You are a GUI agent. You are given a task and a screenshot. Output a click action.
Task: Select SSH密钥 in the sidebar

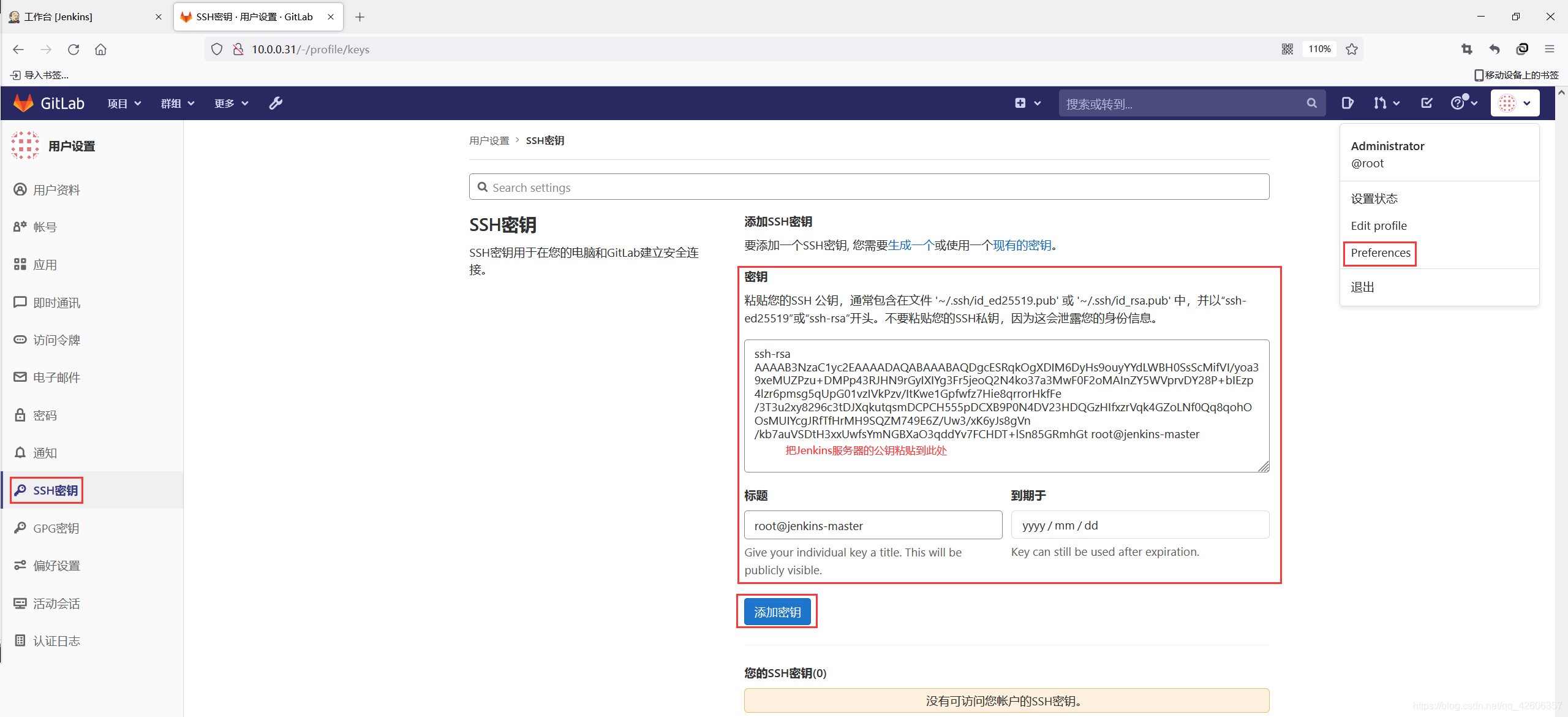92,490
